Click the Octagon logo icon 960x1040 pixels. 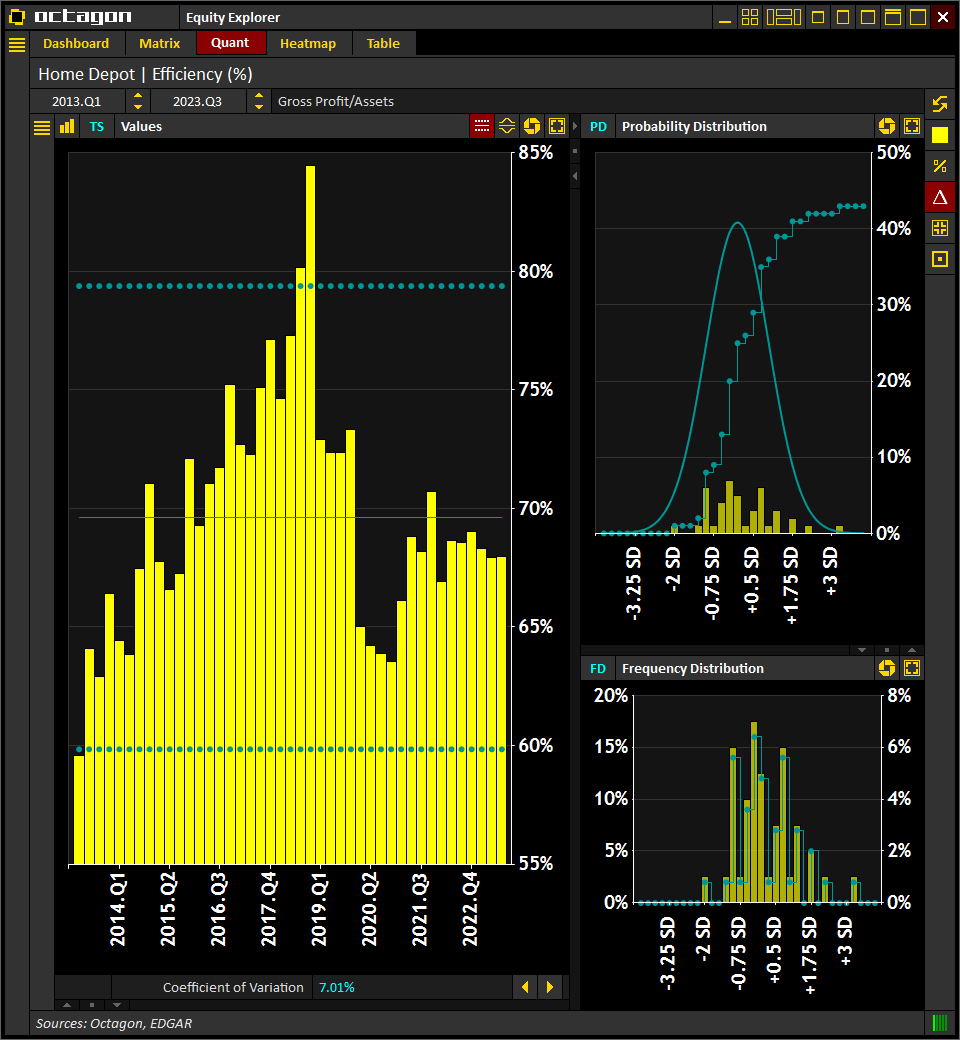pyautogui.click(x=17, y=17)
